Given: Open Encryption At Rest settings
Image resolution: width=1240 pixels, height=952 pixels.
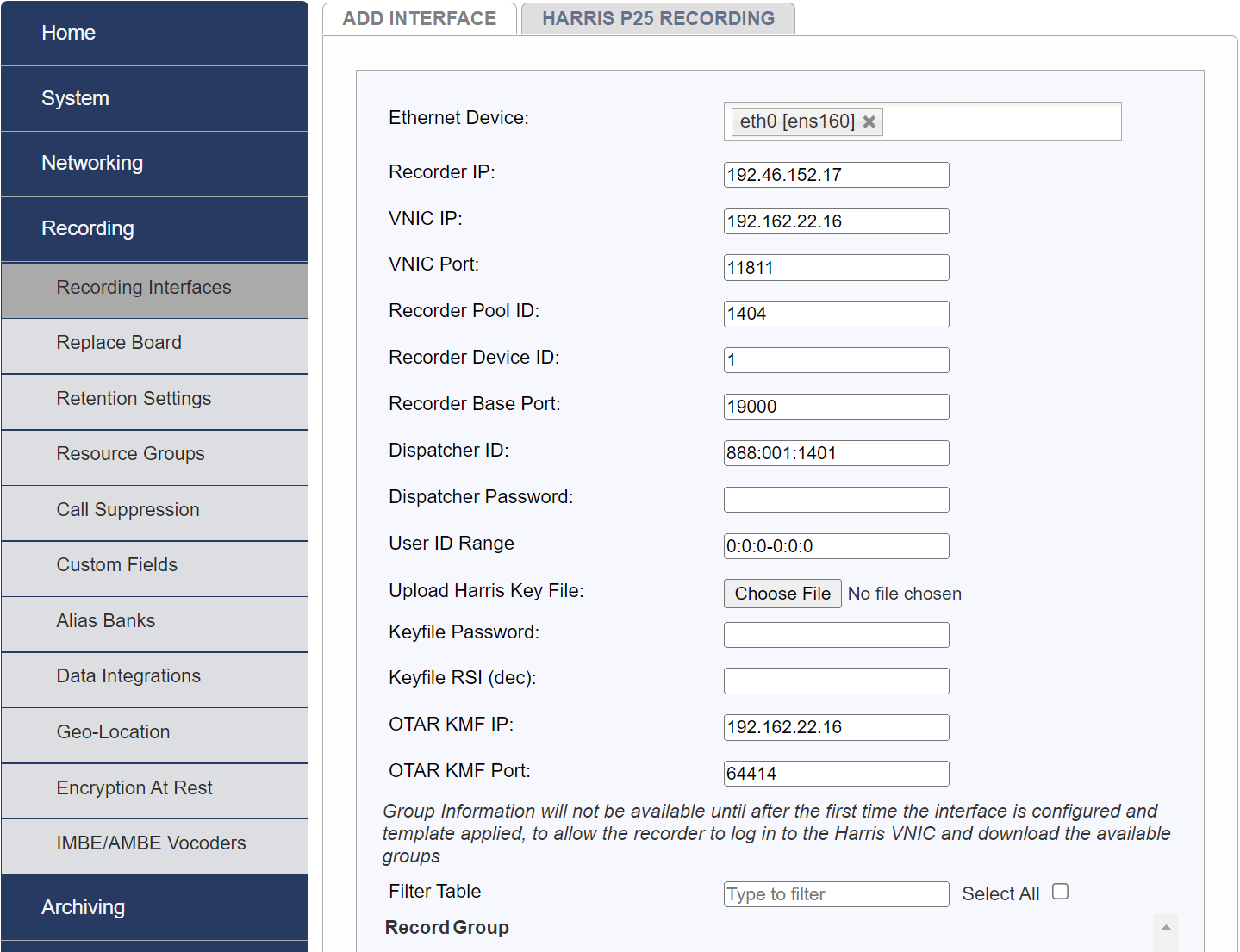Looking at the screenshot, I should click(x=134, y=787).
